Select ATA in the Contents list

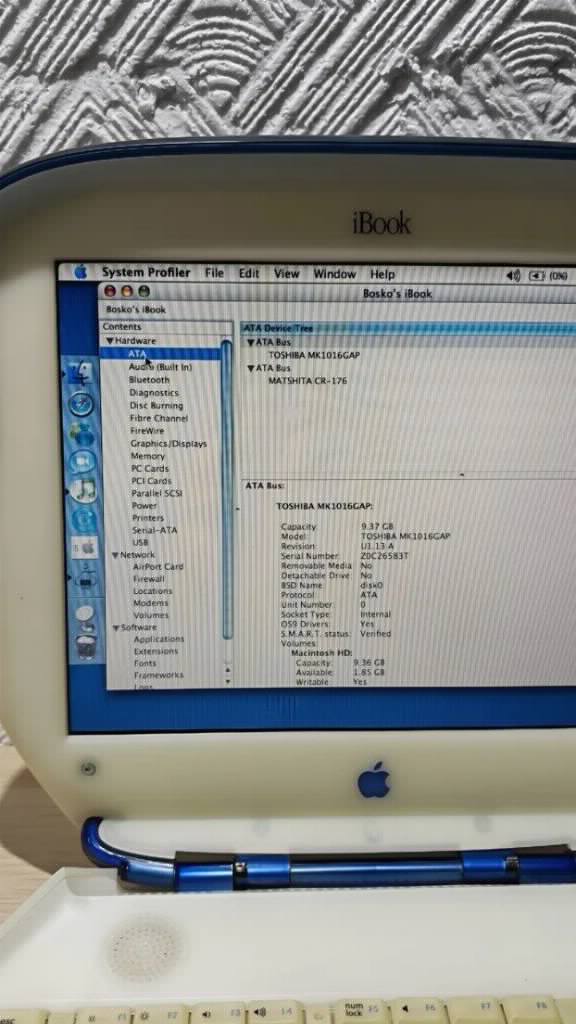[160, 353]
